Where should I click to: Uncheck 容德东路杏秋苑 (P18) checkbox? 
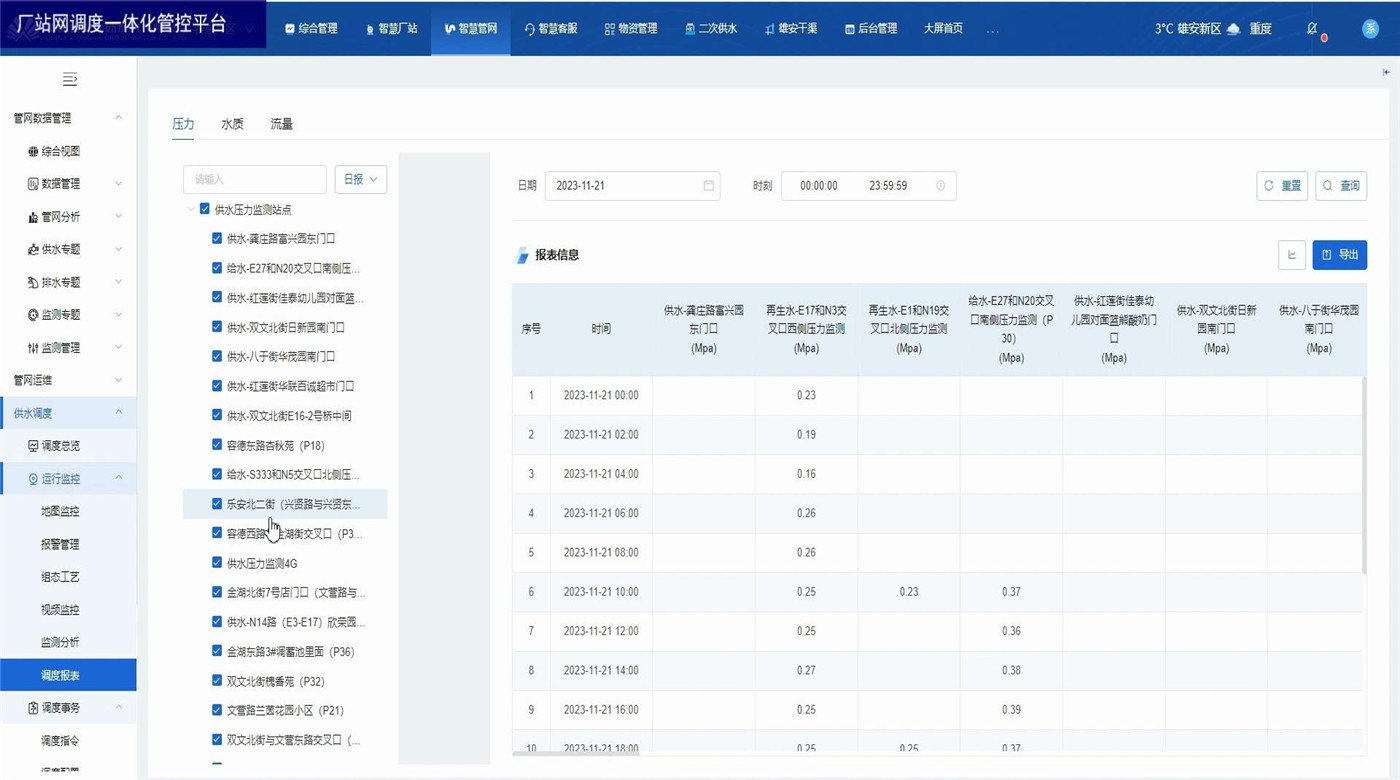pos(217,445)
